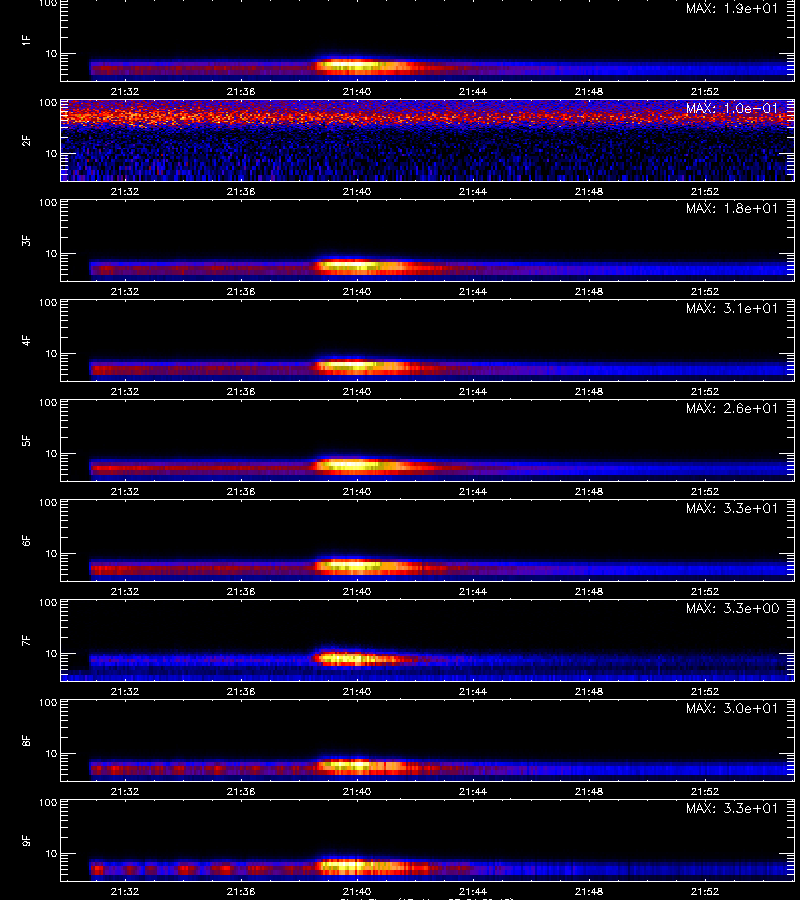Click the MAX: 1.9e+01 label in panel 1F
Viewport: 800px width, 900px height.
click(x=732, y=9)
